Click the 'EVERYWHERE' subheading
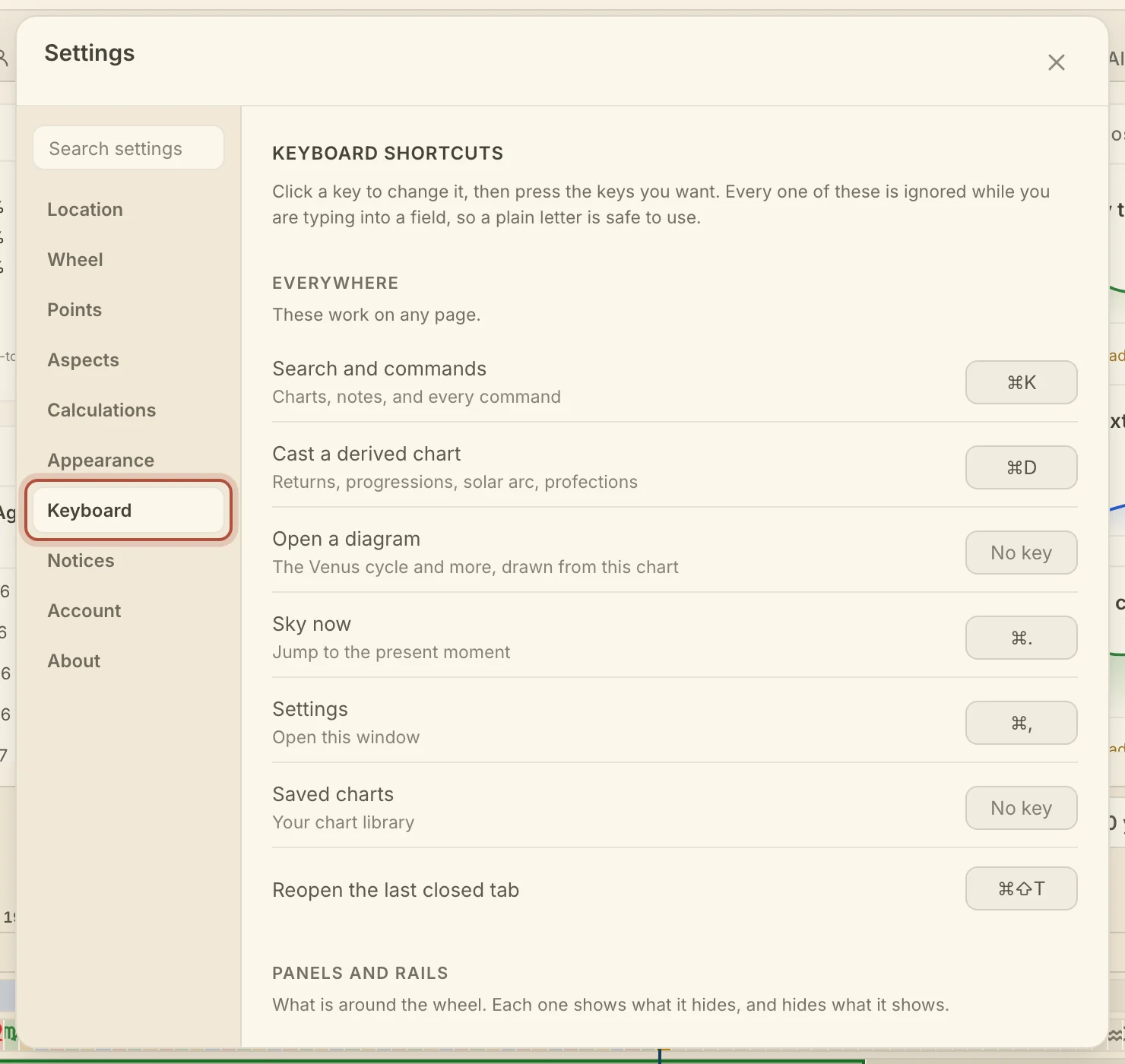Screen dimensions: 1125x1064 (x=335, y=283)
